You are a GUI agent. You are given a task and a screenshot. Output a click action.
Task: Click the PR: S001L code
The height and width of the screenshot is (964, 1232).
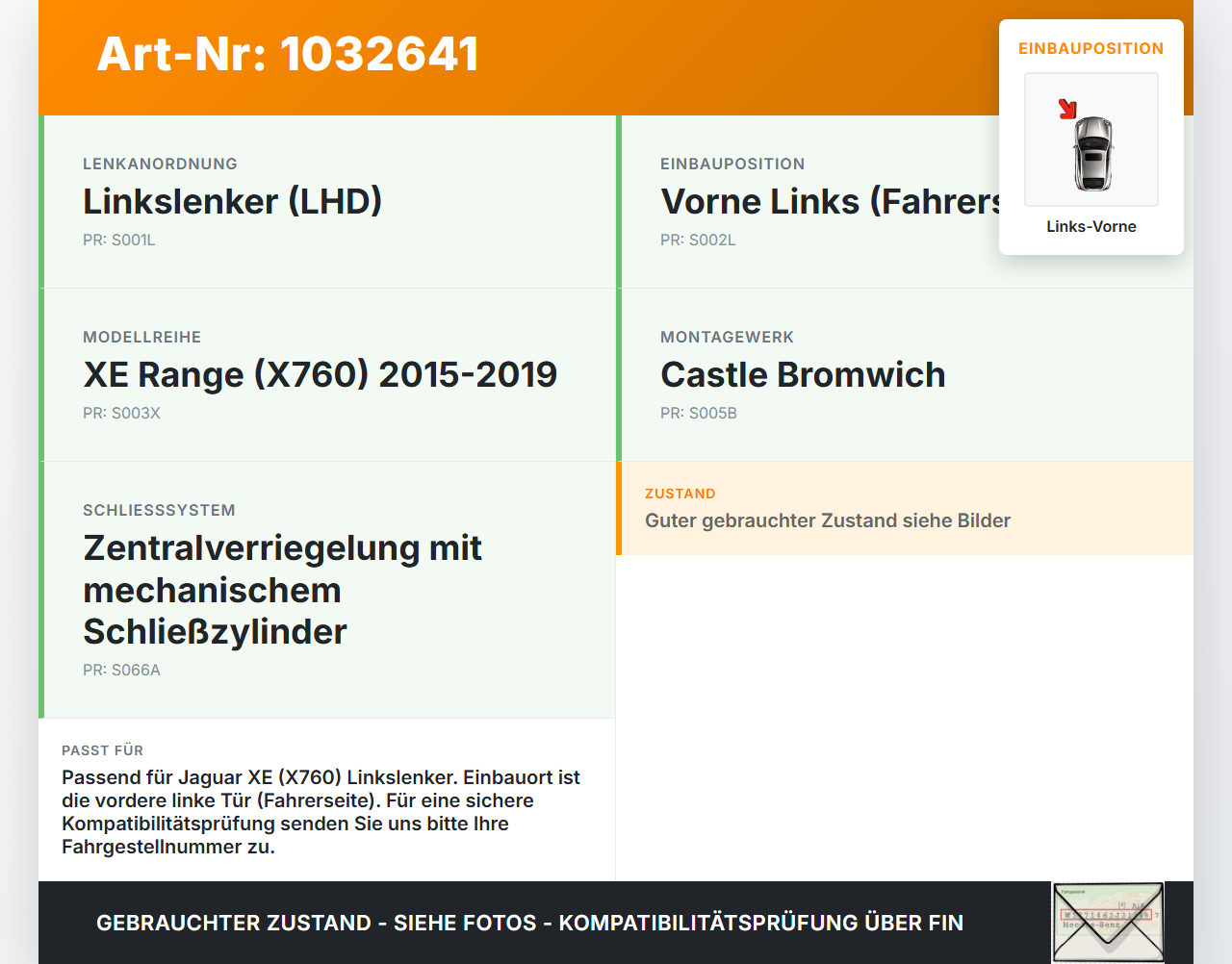[x=119, y=241]
